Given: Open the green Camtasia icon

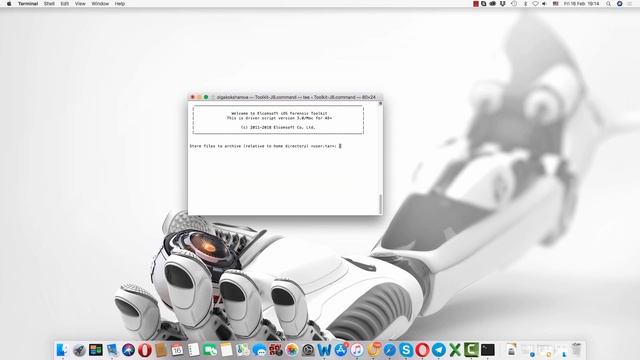Looking at the screenshot, I should pyautogui.click(x=471, y=350).
